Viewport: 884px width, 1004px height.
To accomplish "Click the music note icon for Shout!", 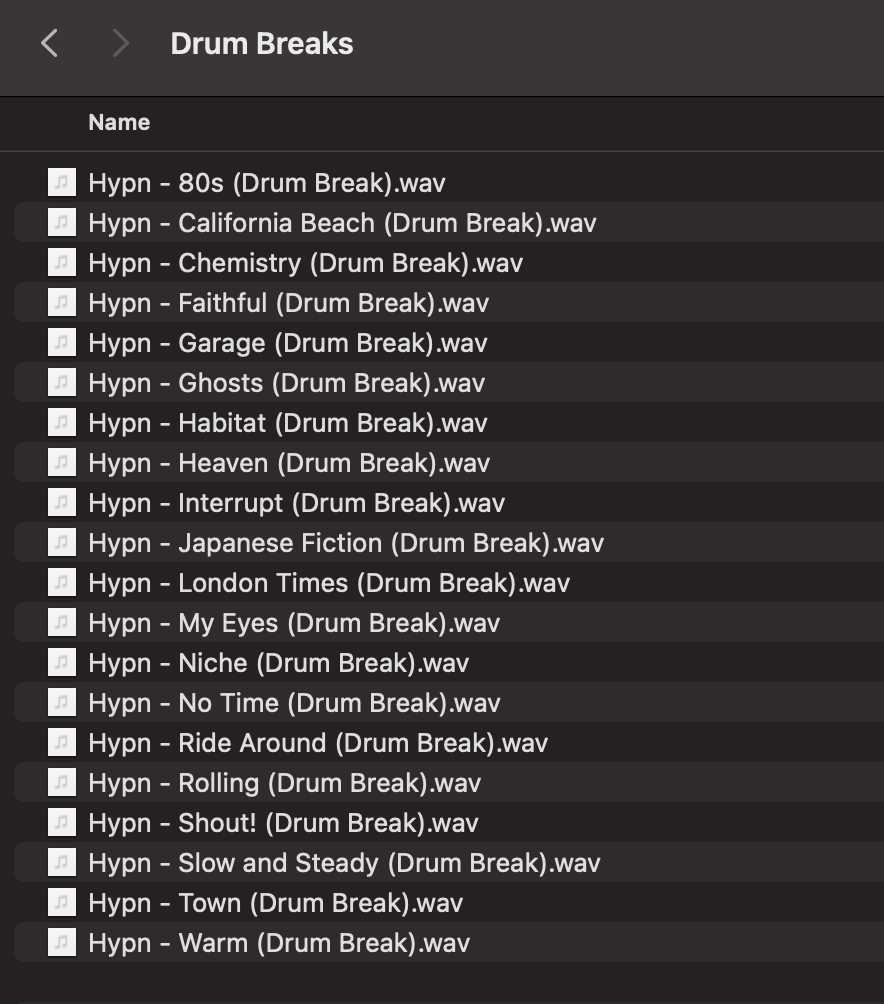I will point(61,823).
